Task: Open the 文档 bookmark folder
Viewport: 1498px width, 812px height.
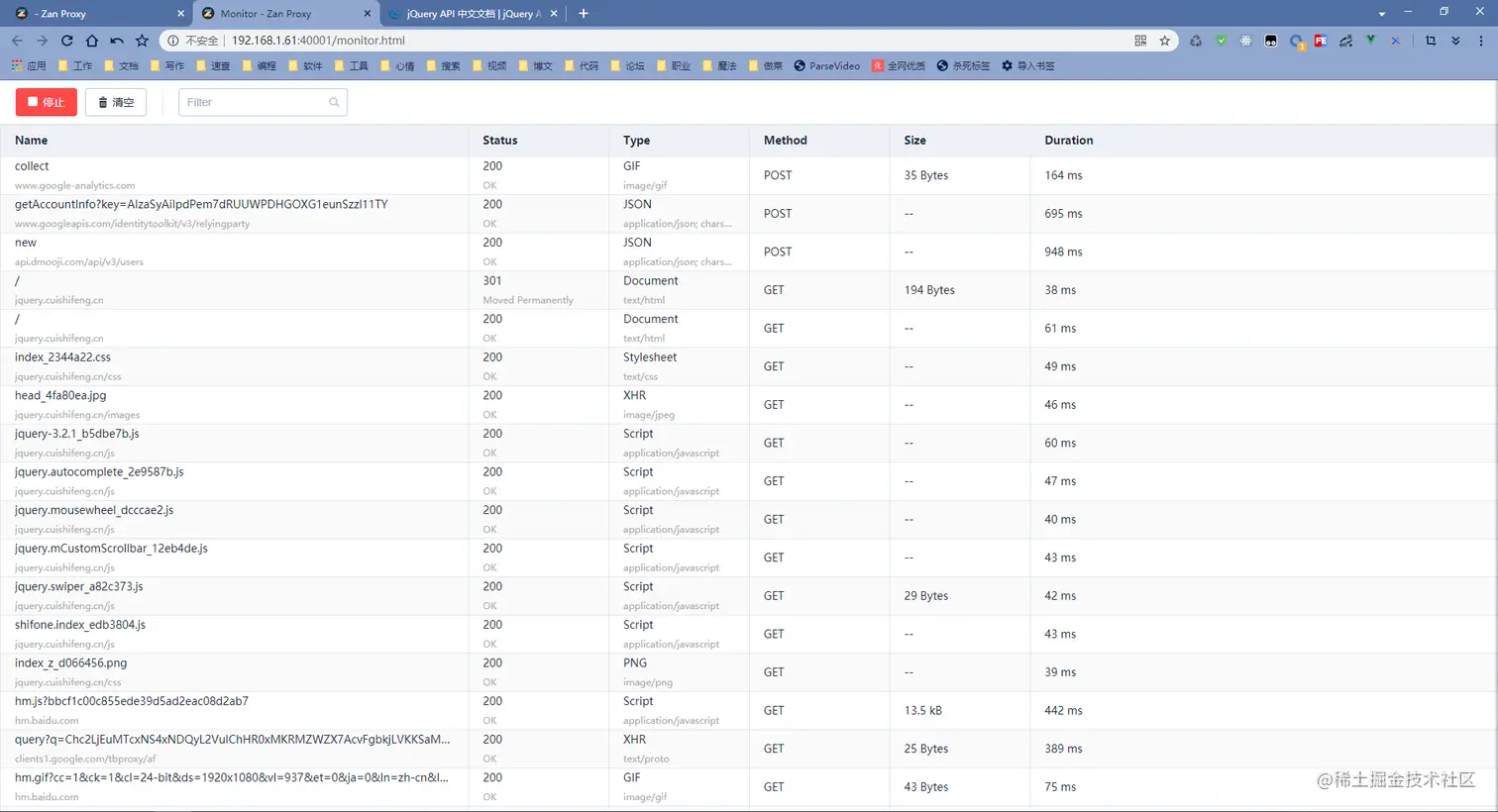Action: pos(121,65)
